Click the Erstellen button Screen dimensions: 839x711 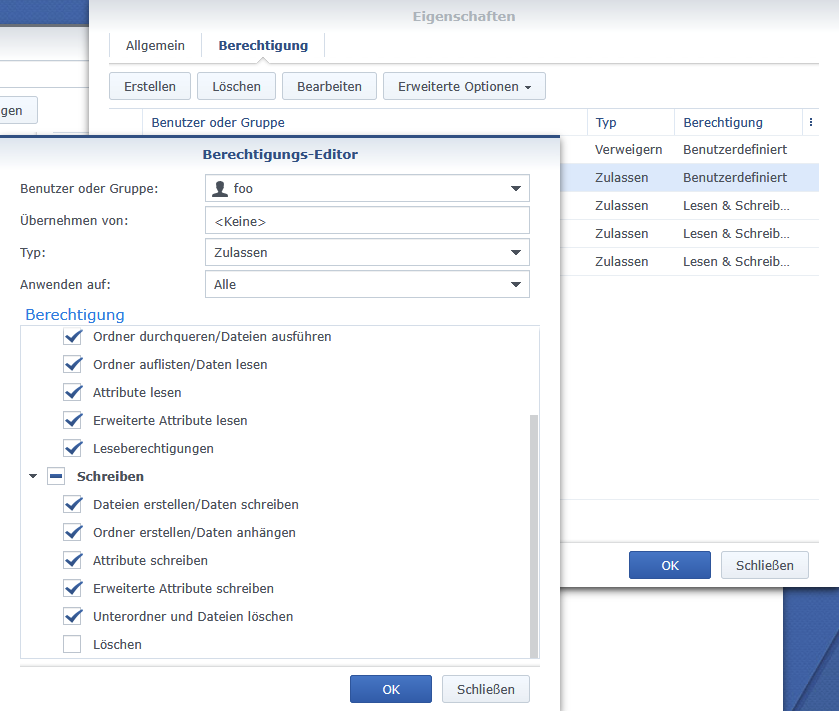tap(150, 87)
